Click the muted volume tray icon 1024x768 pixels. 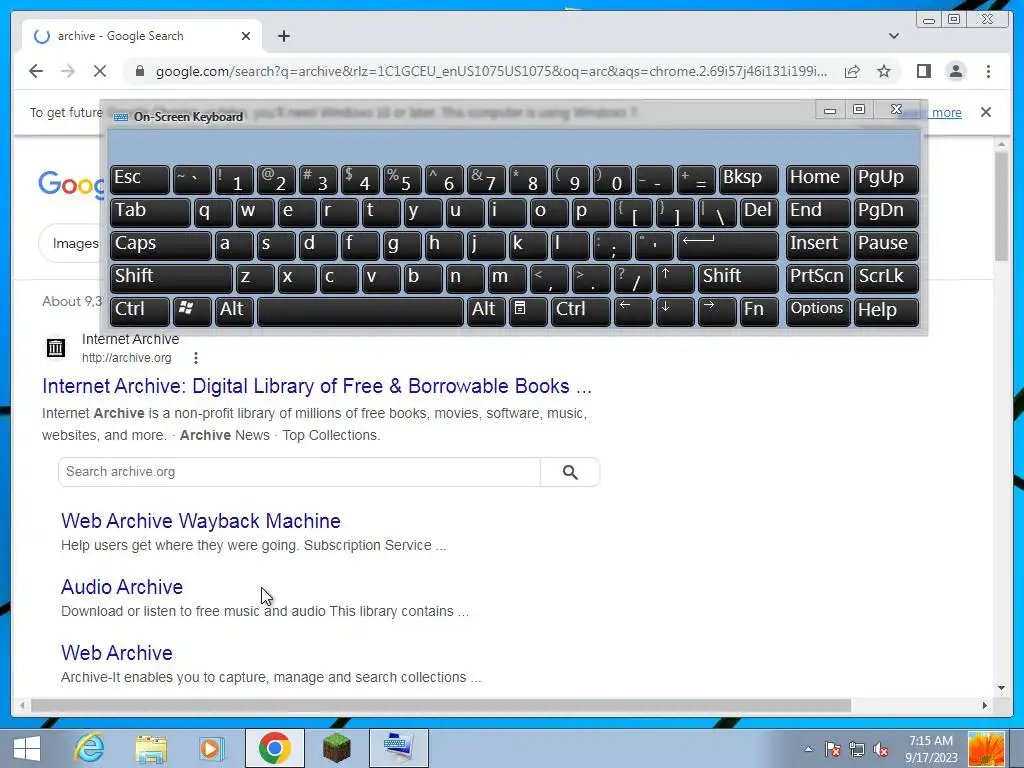(882, 749)
